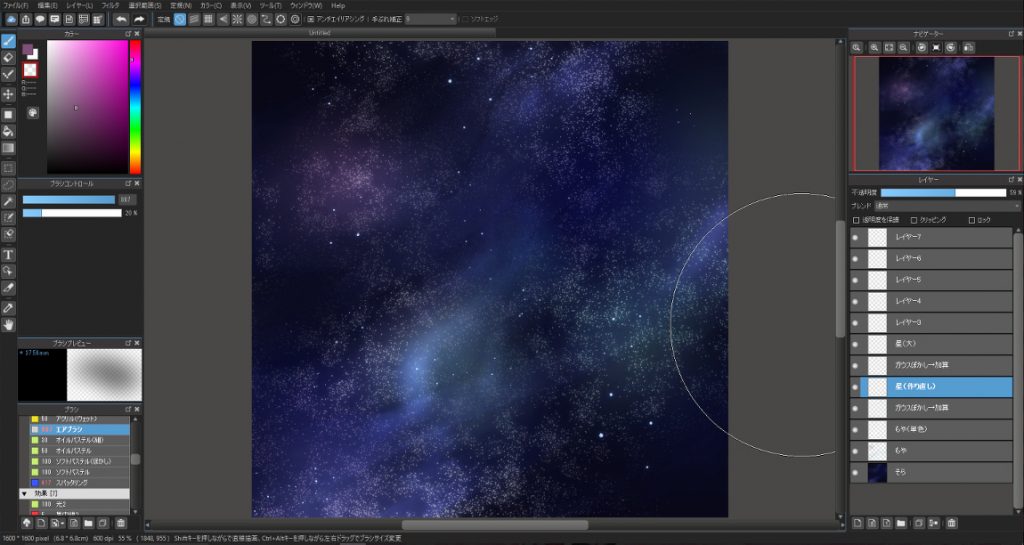Delete layer with trash icon in Layers panel
The width and height of the screenshot is (1024, 545).
(x=952, y=522)
